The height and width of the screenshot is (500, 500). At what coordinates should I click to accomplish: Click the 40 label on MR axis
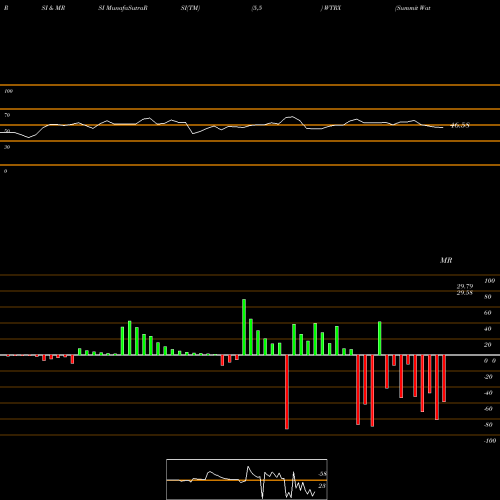[488, 329]
